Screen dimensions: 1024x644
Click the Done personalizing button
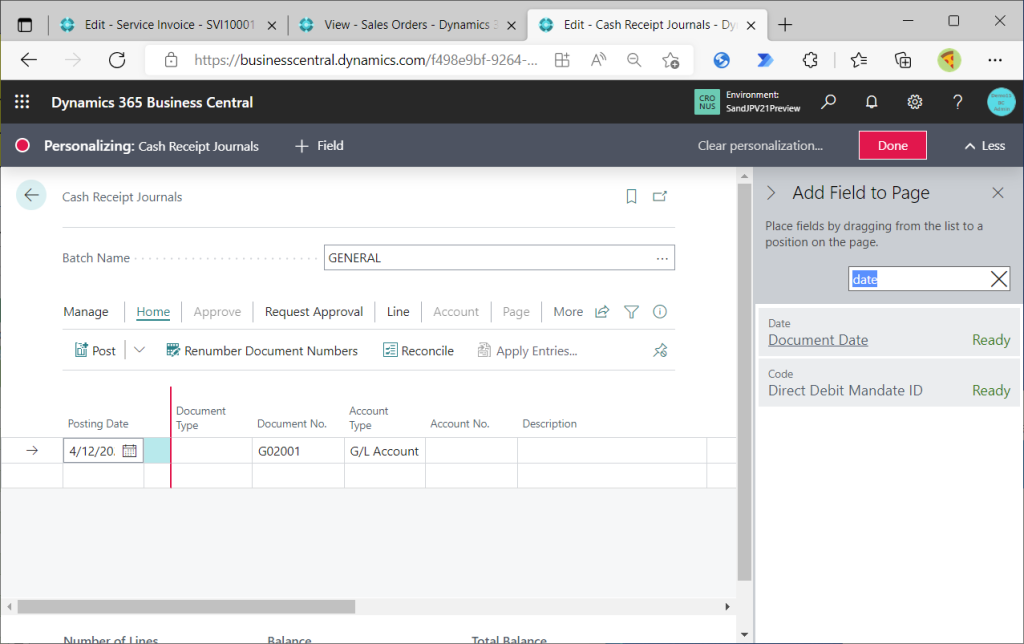coord(892,145)
